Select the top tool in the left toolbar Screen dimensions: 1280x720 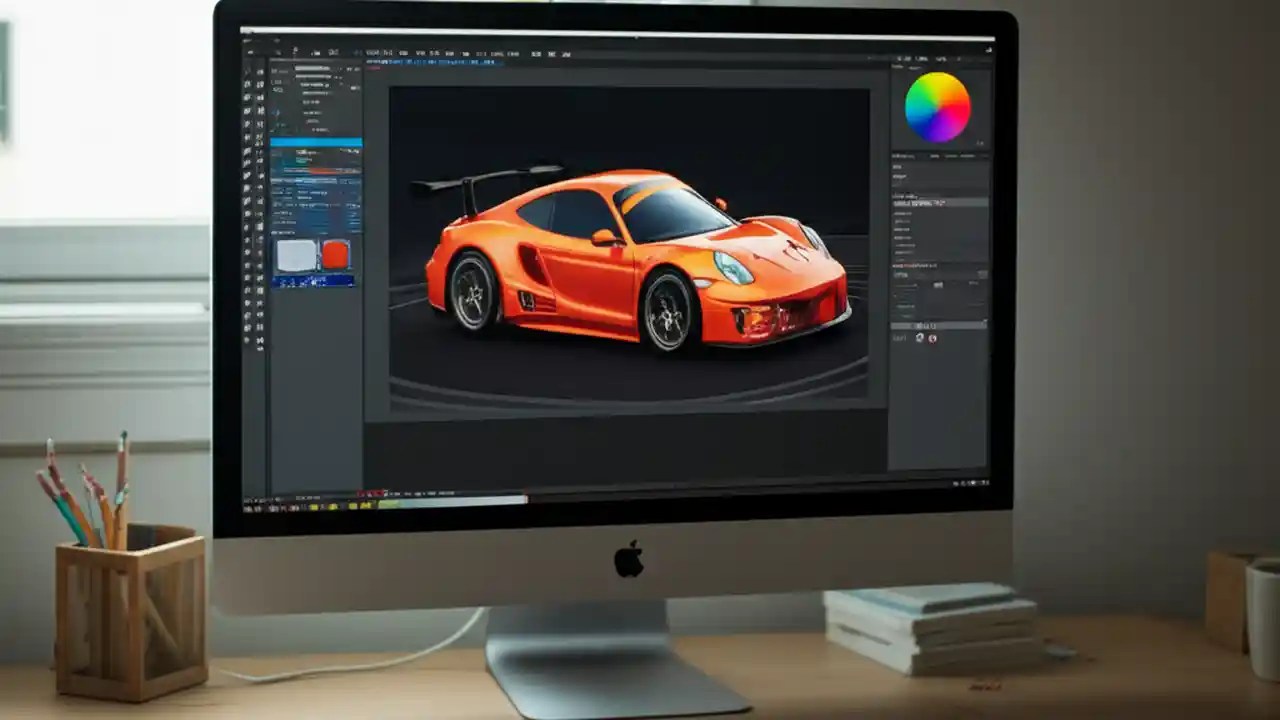point(248,72)
